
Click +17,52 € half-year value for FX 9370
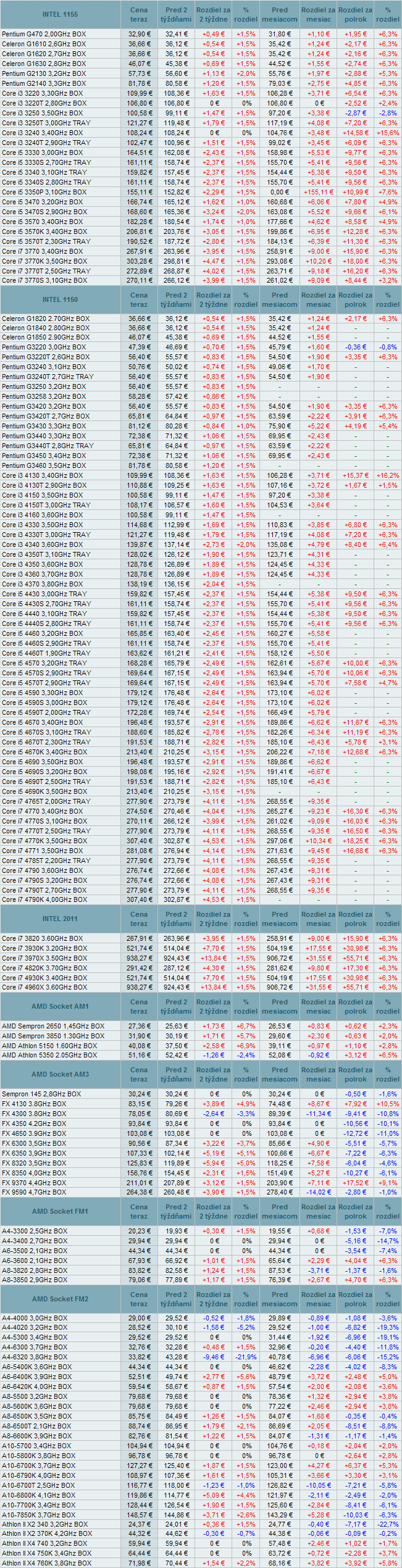tap(356, 1183)
